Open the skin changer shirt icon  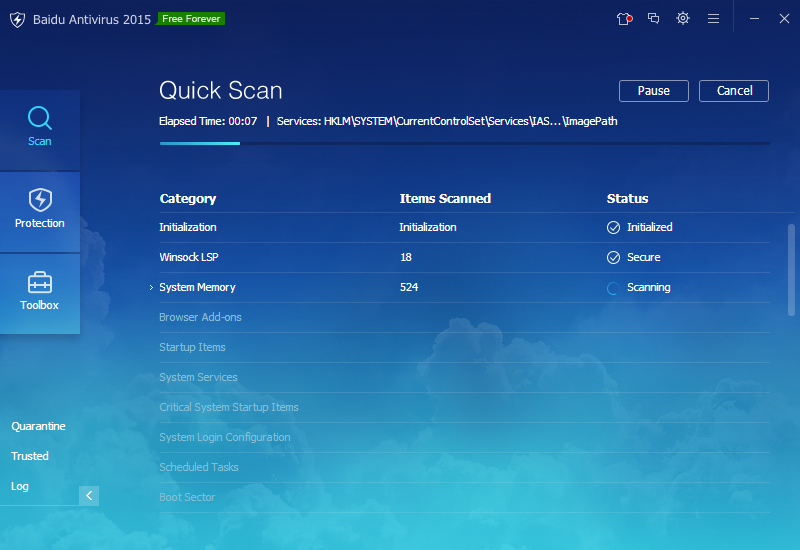(x=624, y=19)
